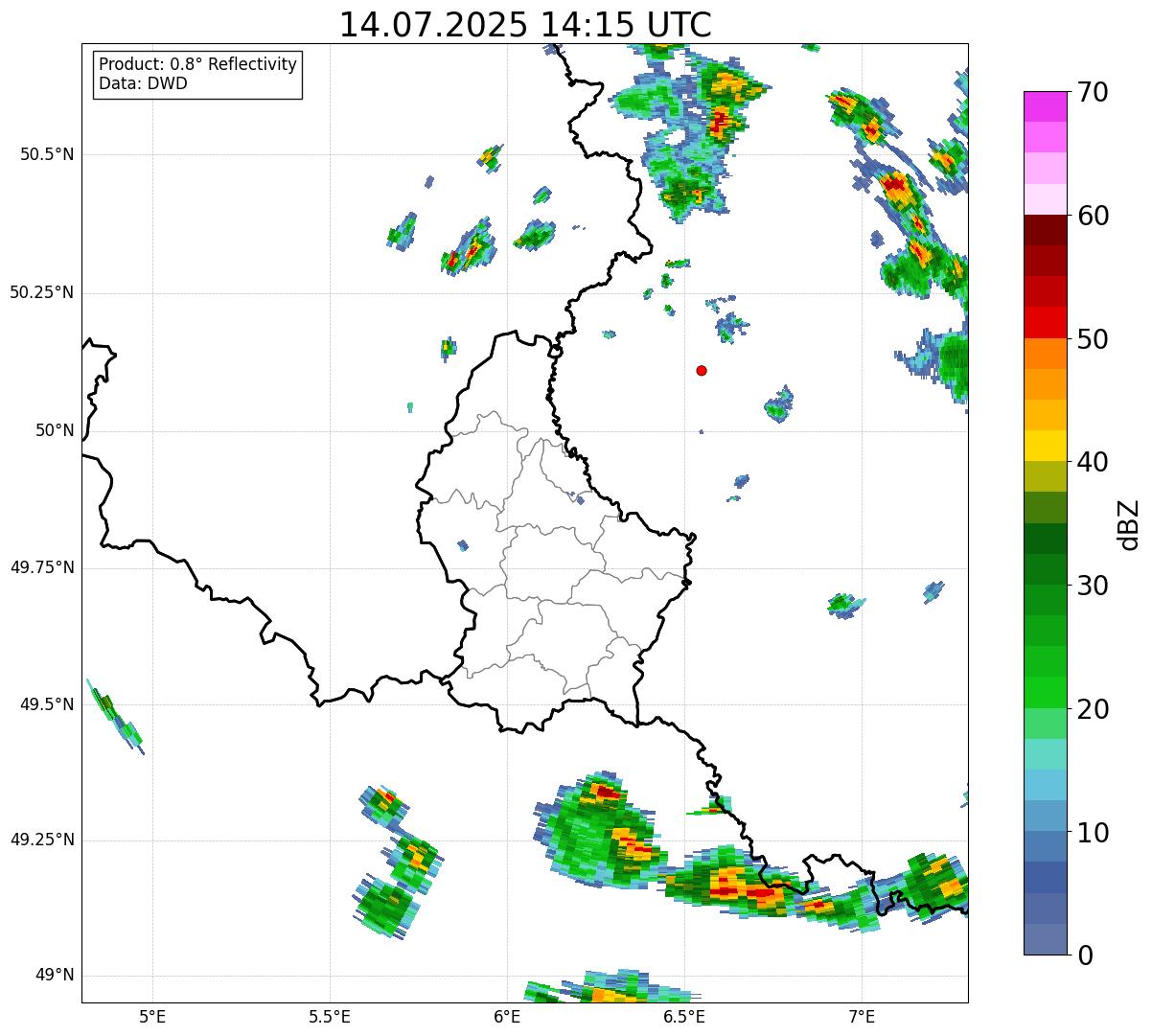This screenshot has height=1036, width=1152.
Task: Click the 50.5°N latitude label
Action: 47,154
